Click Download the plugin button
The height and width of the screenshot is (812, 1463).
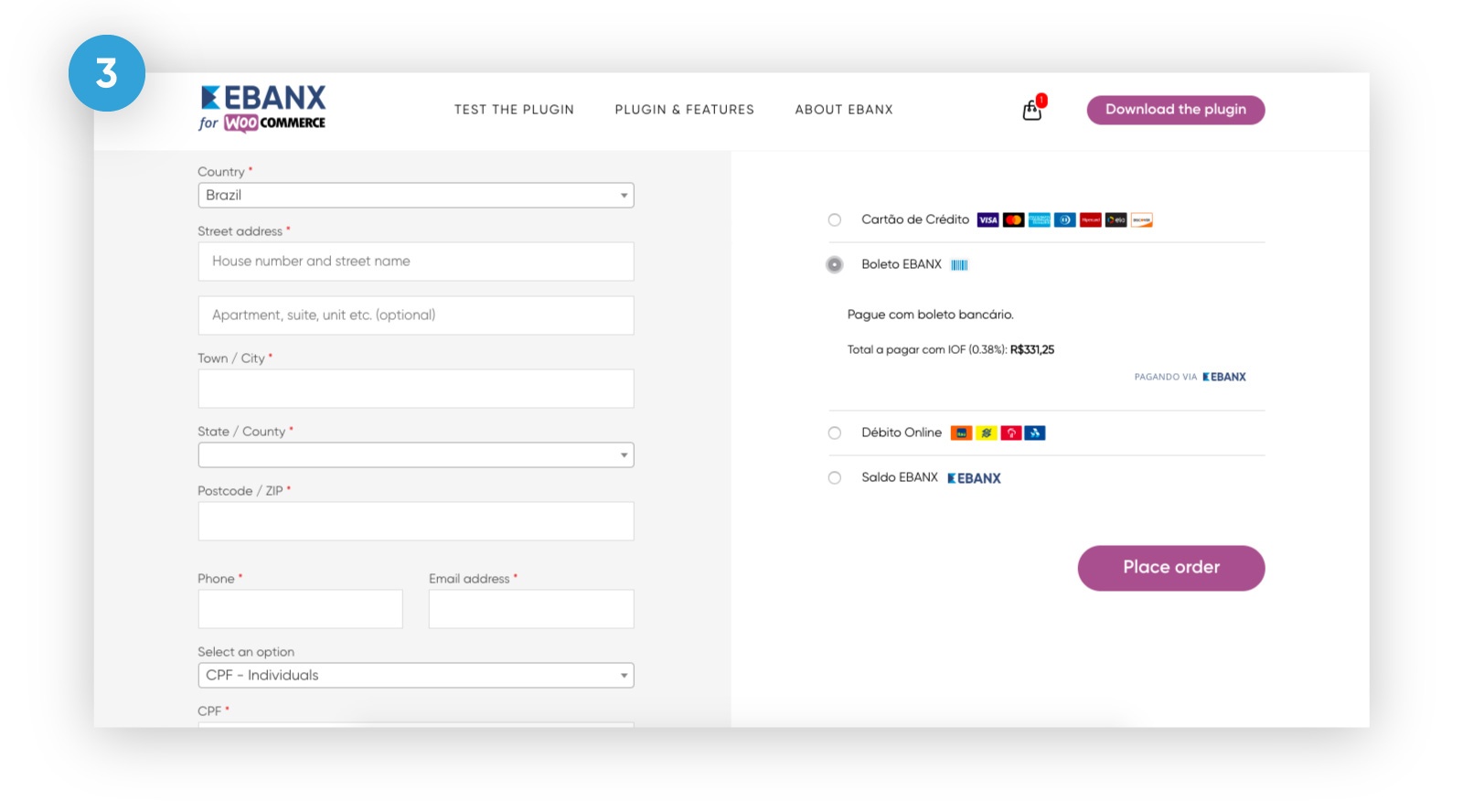pos(1176,110)
